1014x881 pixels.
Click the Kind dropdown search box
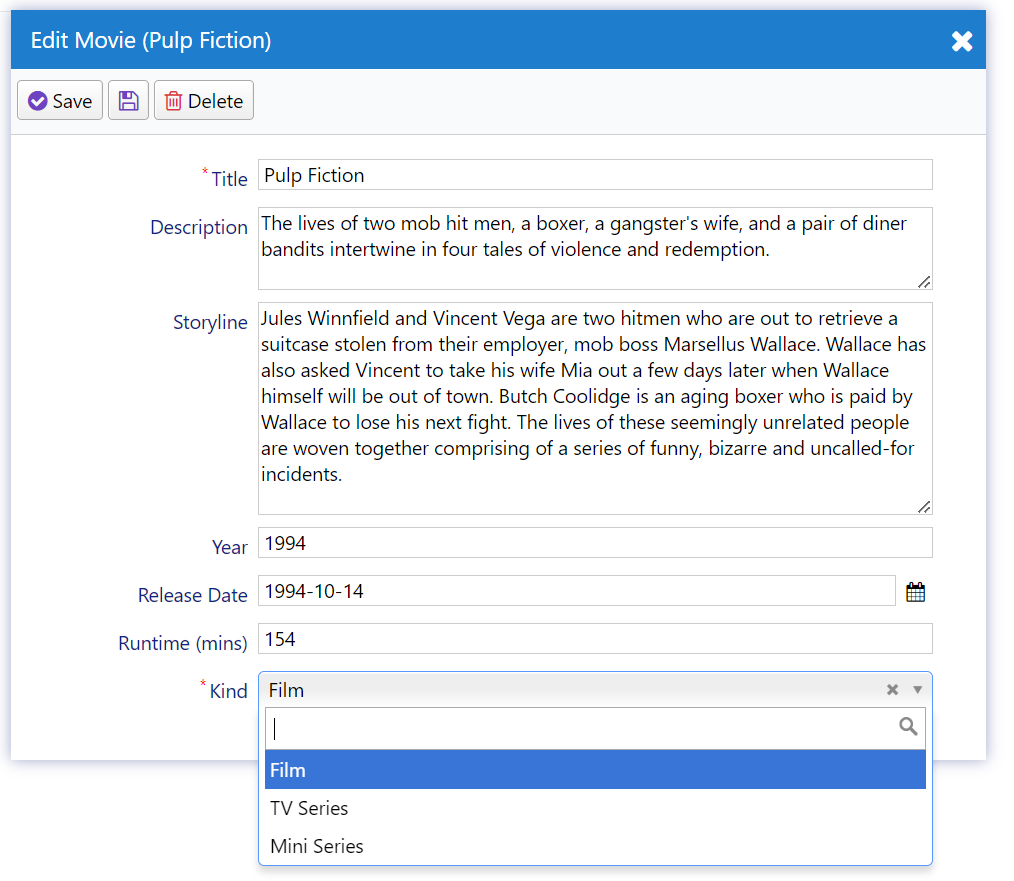click(595, 728)
